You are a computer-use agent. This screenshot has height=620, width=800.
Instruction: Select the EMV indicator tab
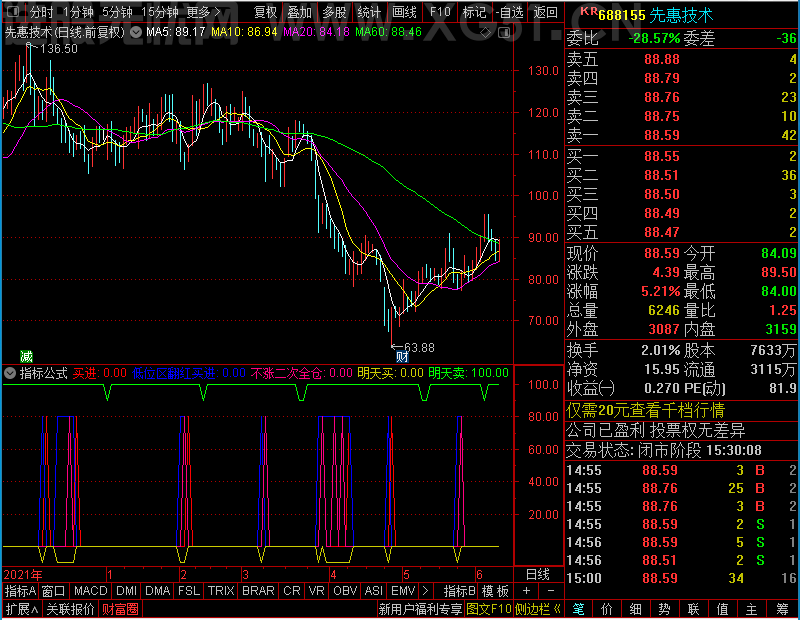click(403, 591)
